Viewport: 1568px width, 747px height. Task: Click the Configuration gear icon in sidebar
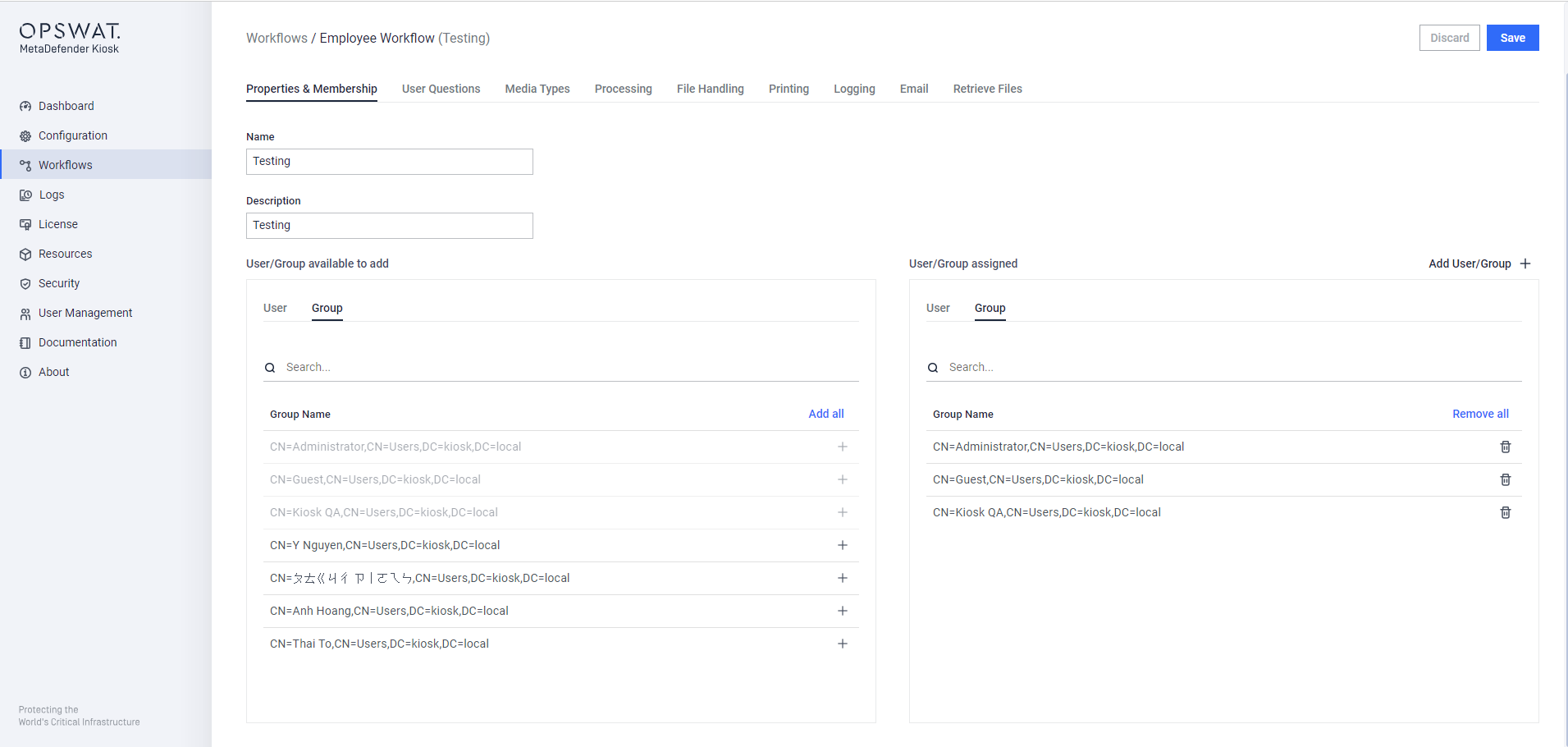tap(25, 135)
